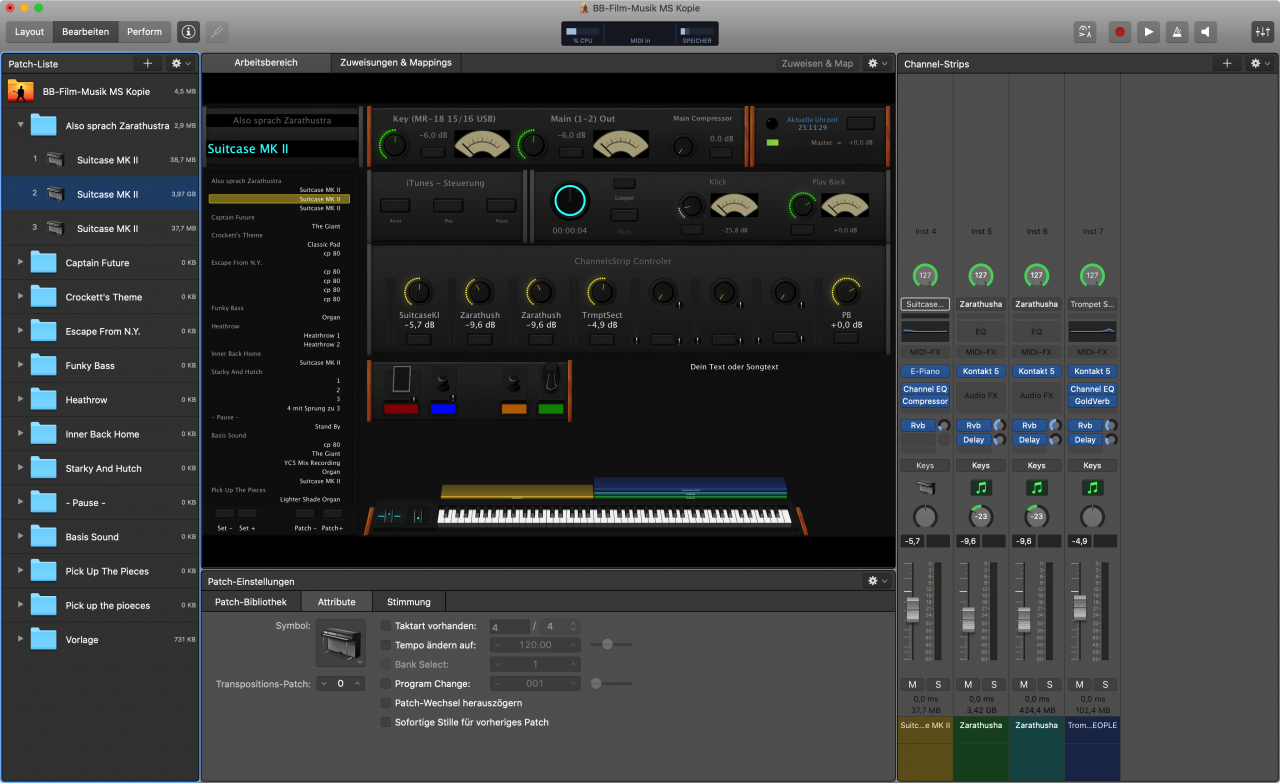
Task: Show the mixer sliders icon at top right
Action: pos(1262,32)
